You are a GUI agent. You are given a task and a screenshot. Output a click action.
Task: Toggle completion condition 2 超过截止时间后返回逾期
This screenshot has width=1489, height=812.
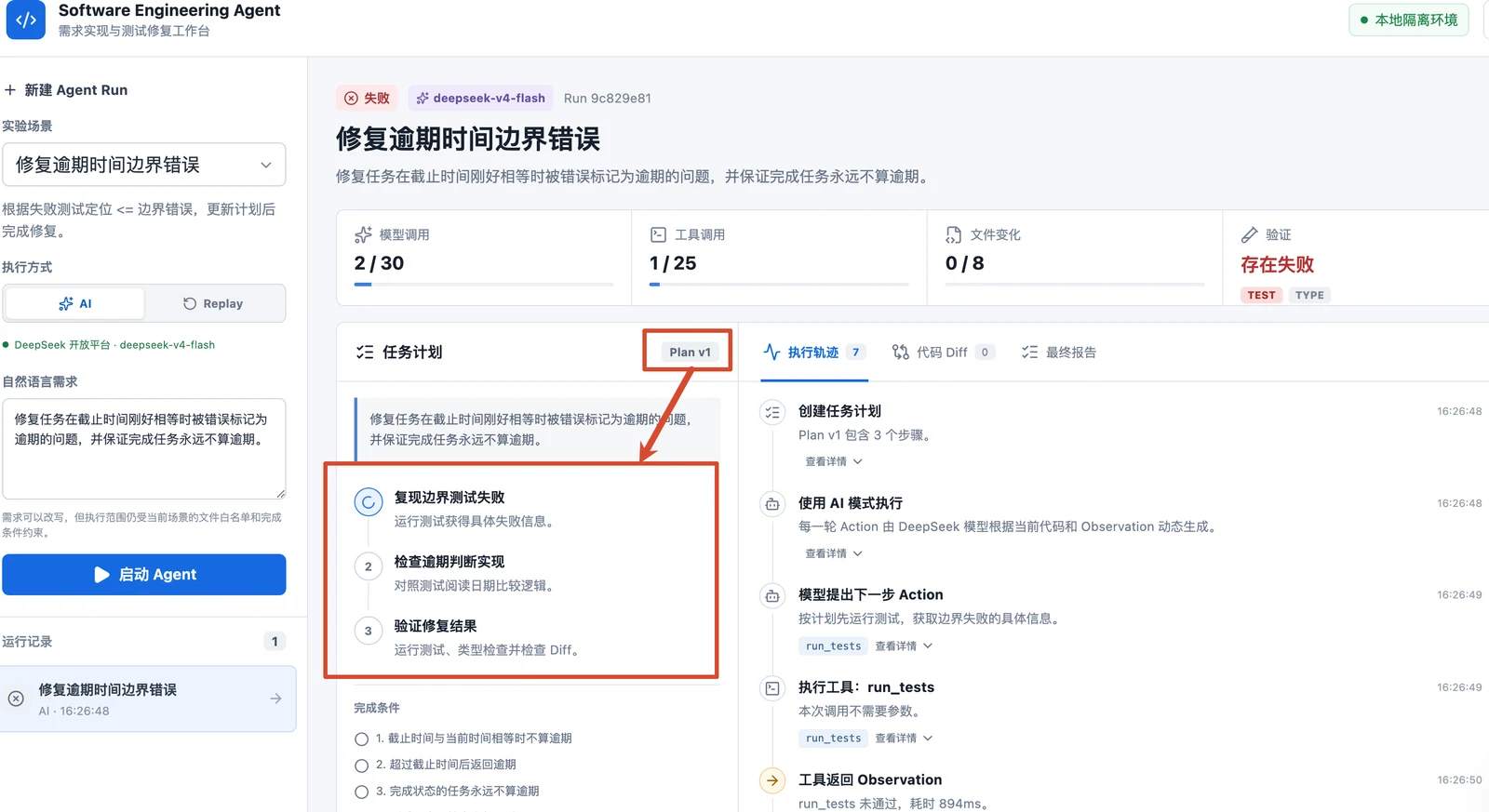click(361, 765)
